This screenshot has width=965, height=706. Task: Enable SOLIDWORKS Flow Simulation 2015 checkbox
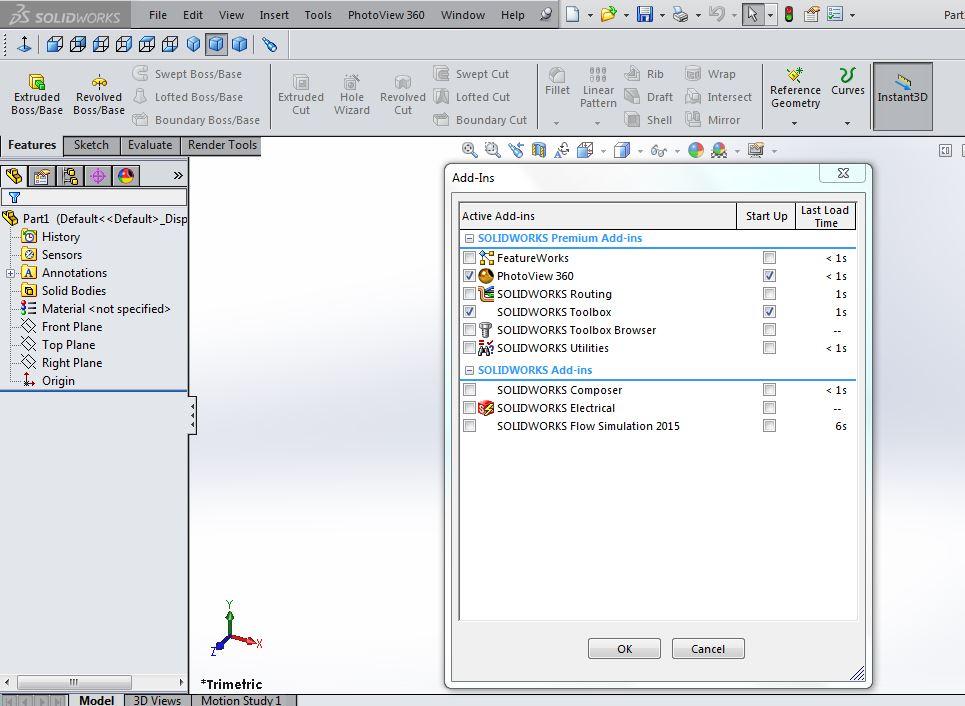point(470,425)
